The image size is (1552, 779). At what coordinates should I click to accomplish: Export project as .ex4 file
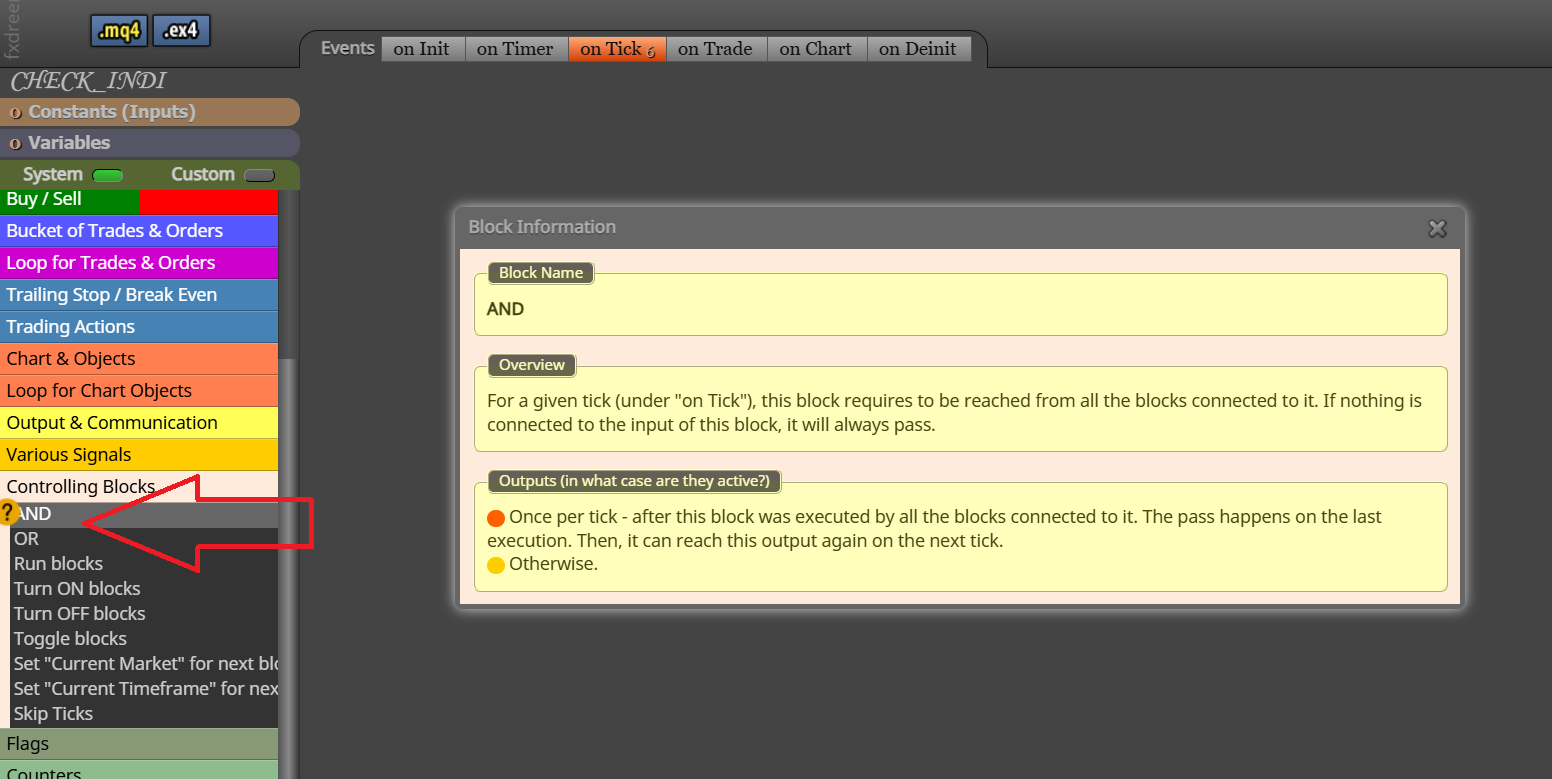point(181,31)
